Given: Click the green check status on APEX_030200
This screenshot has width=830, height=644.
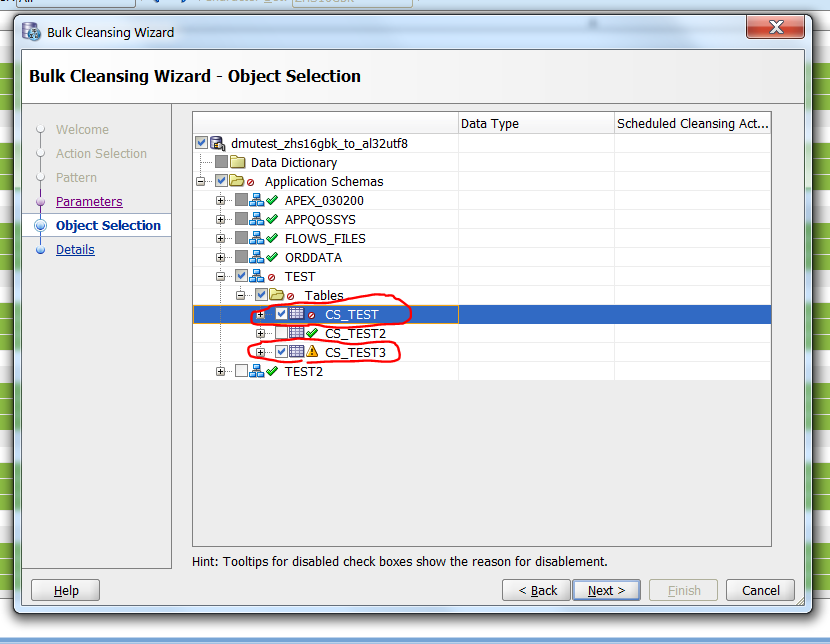Looking at the screenshot, I should [x=272, y=200].
